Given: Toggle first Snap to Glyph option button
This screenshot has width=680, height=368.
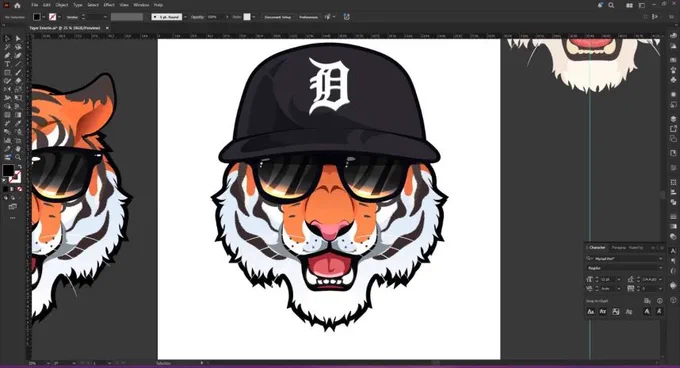Looking at the screenshot, I should pos(591,311).
